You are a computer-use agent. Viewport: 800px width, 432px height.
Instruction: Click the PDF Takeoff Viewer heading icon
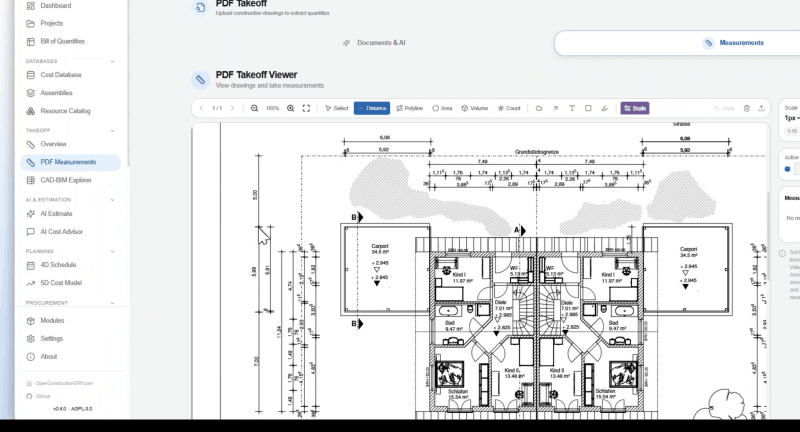tap(201, 80)
